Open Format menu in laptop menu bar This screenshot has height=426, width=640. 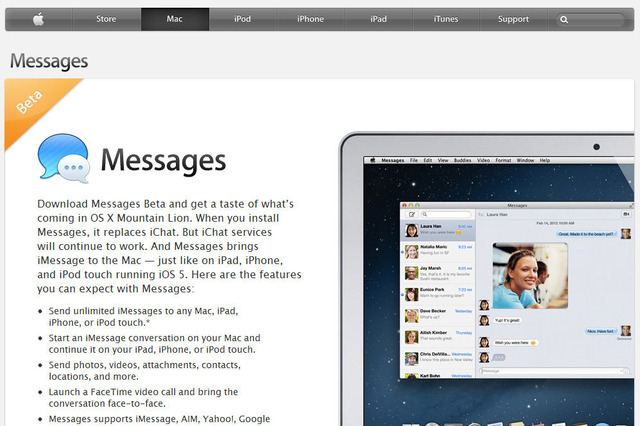point(503,160)
